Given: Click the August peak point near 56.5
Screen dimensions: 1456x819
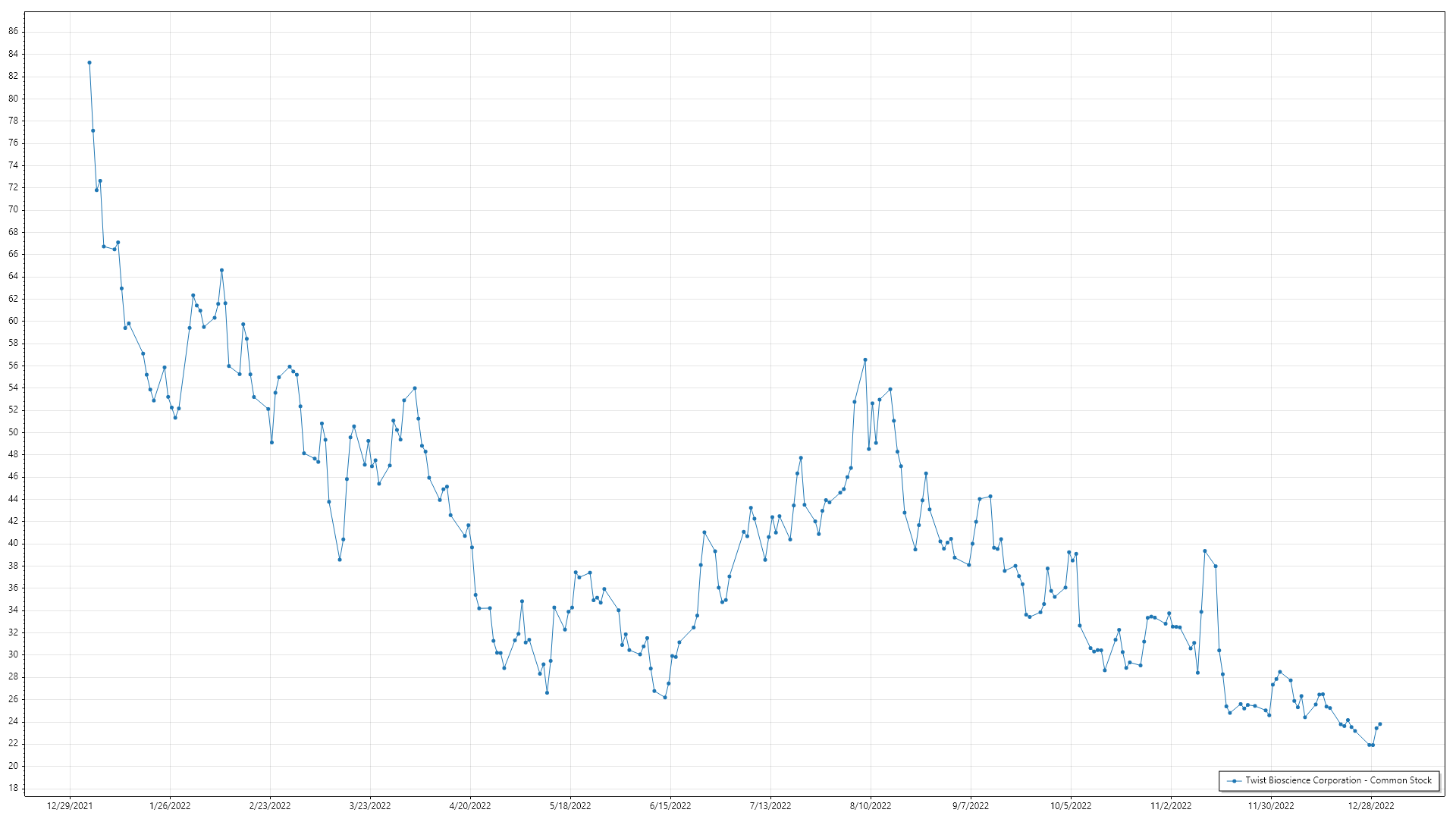Looking at the screenshot, I should [x=865, y=360].
